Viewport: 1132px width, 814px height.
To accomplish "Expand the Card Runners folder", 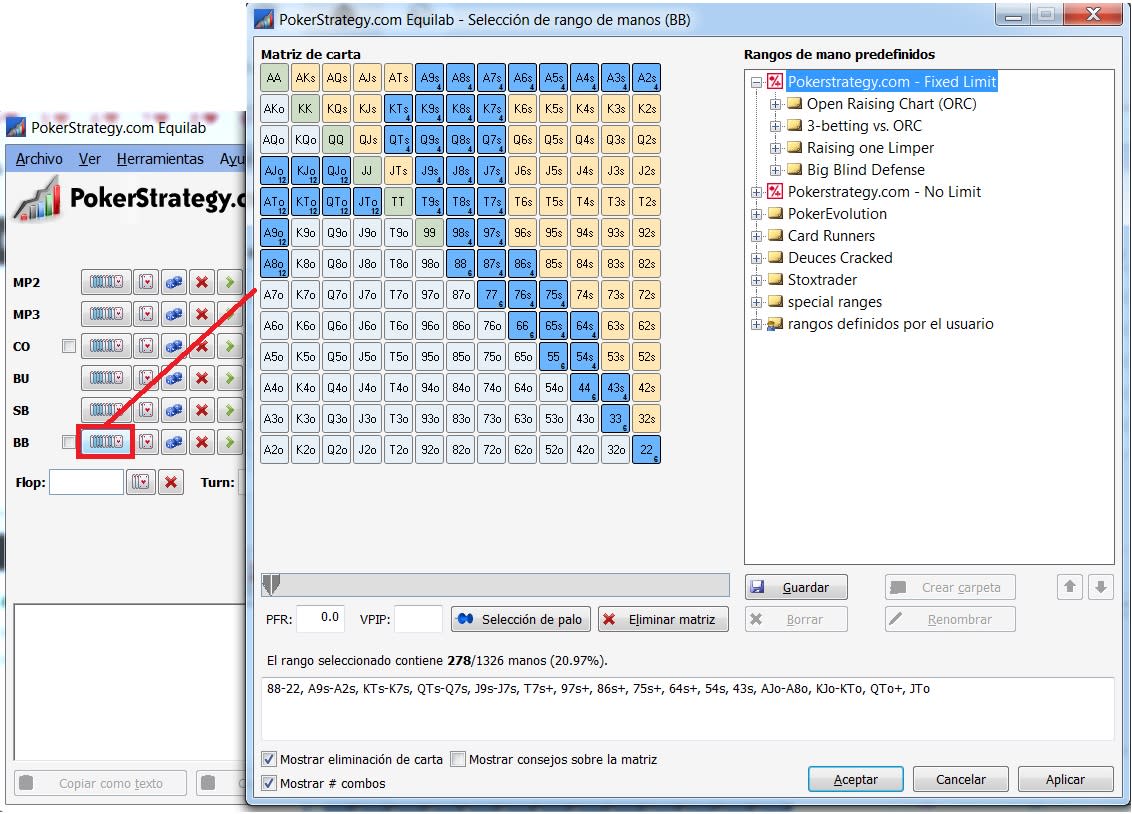I will pyautogui.click(x=756, y=236).
